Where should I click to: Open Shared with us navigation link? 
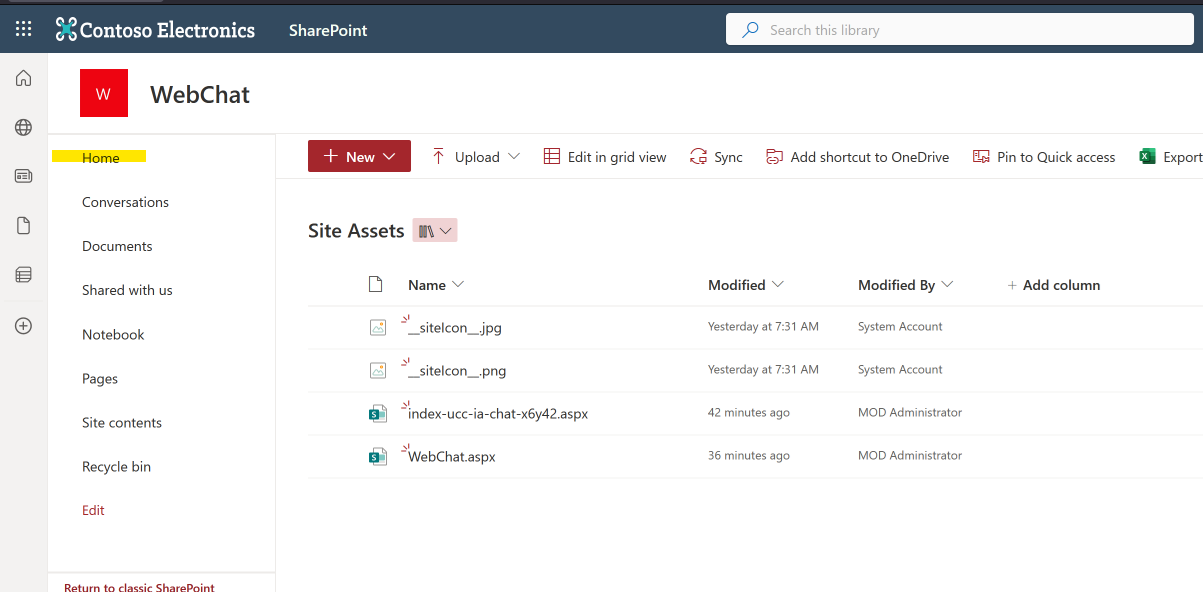click(127, 290)
